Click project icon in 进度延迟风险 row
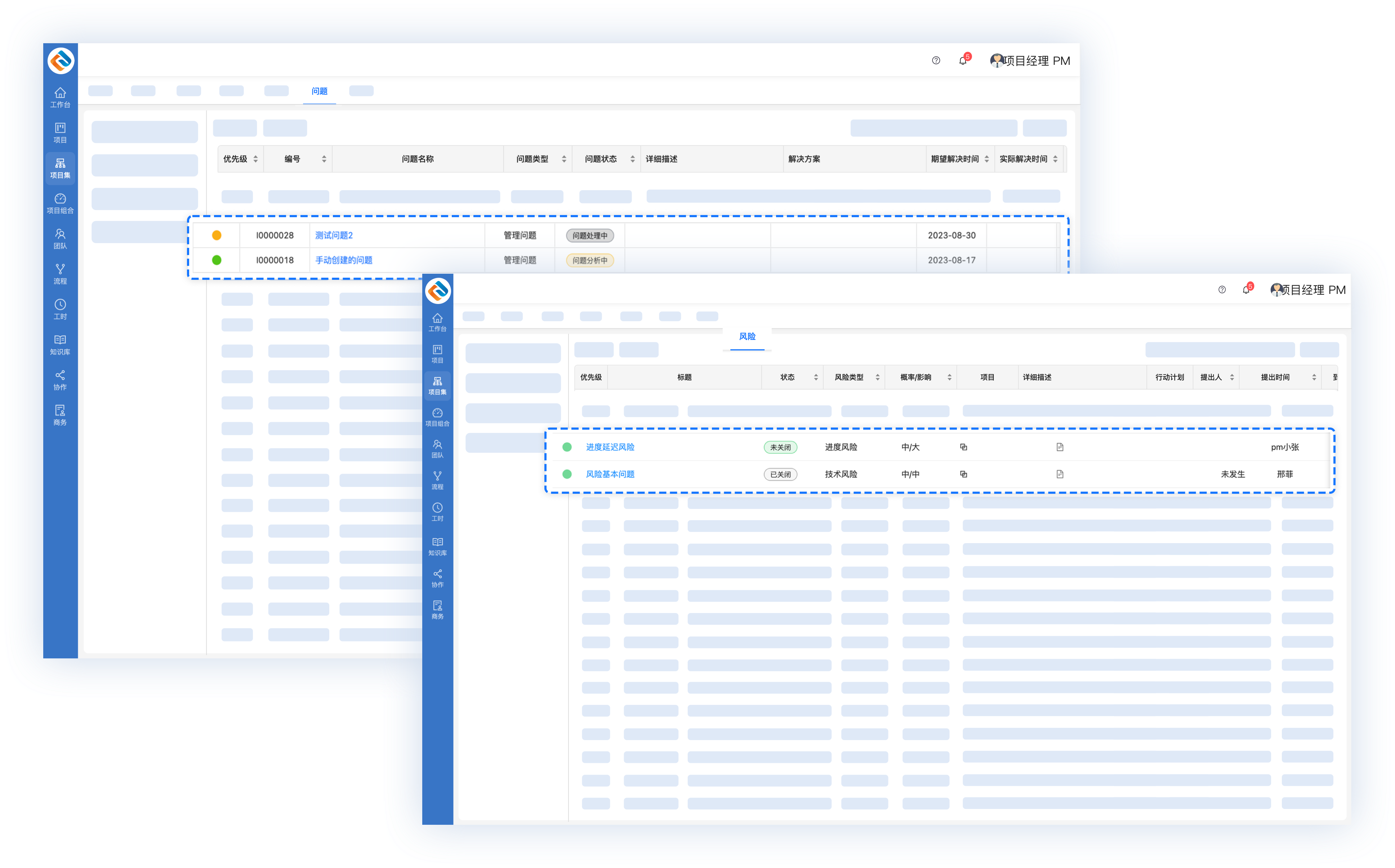The image size is (1395, 868). click(963, 447)
